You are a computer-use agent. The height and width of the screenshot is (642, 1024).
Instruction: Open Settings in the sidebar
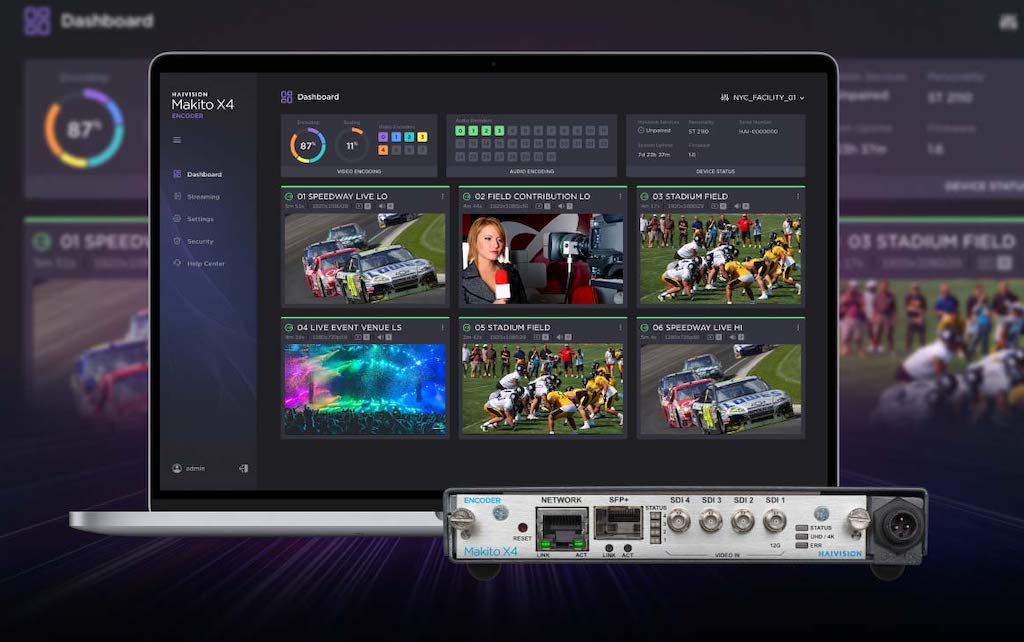pos(193,219)
